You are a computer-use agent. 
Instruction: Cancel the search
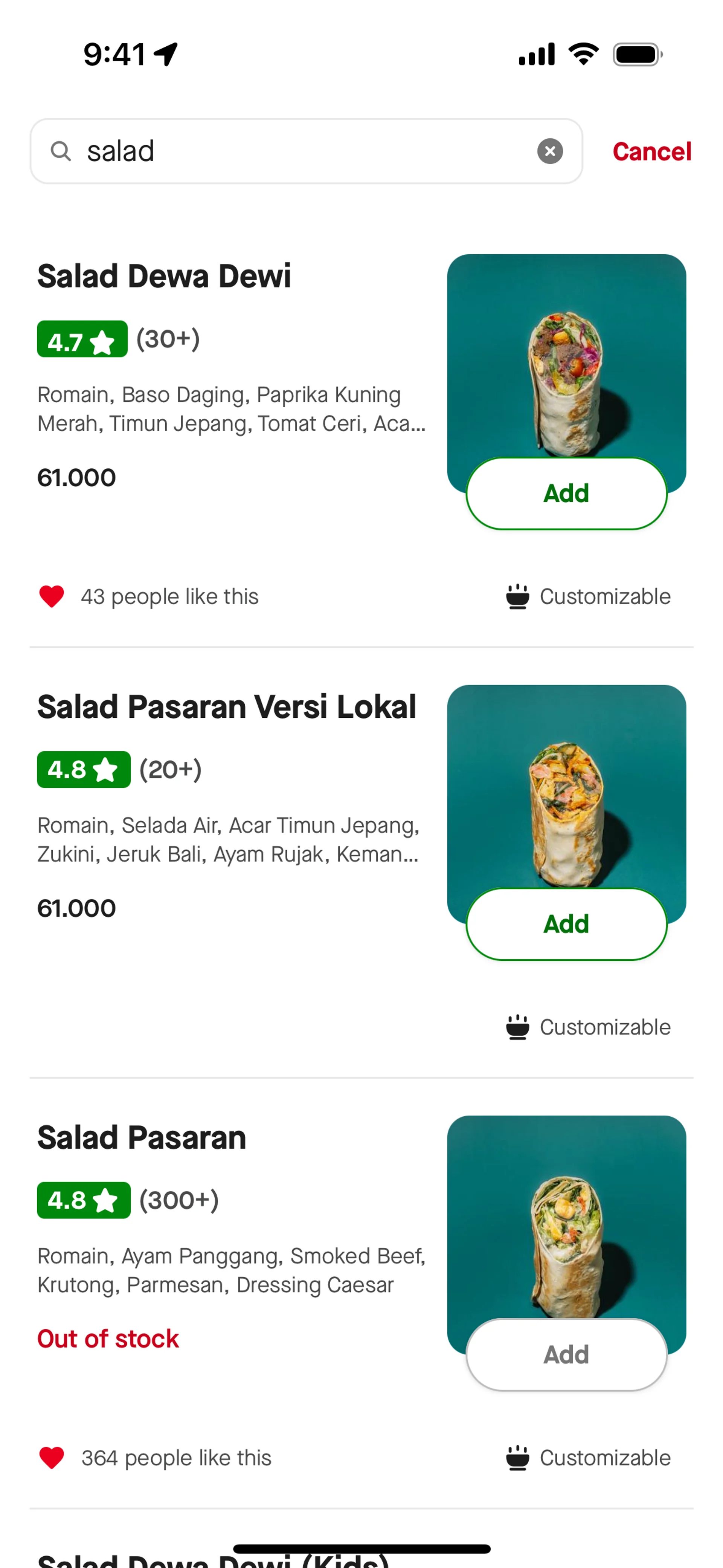coord(652,151)
